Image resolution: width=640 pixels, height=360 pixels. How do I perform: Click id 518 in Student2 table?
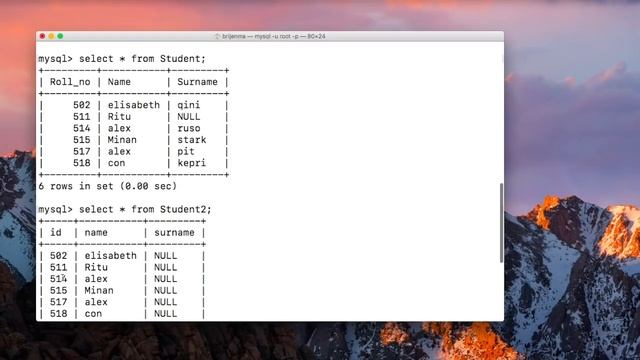58,313
